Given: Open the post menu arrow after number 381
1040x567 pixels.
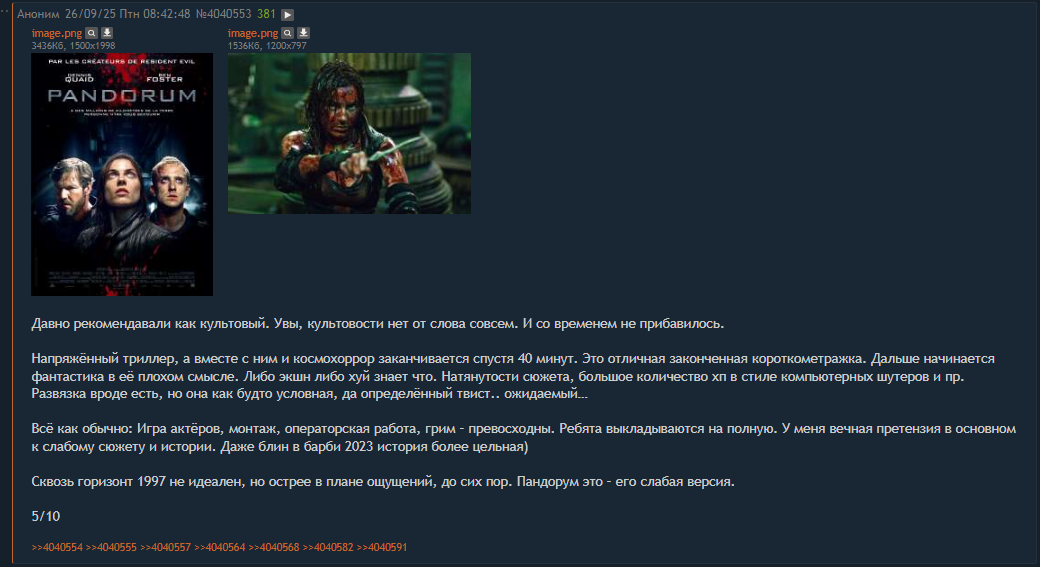Looking at the screenshot, I should click(x=287, y=15).
